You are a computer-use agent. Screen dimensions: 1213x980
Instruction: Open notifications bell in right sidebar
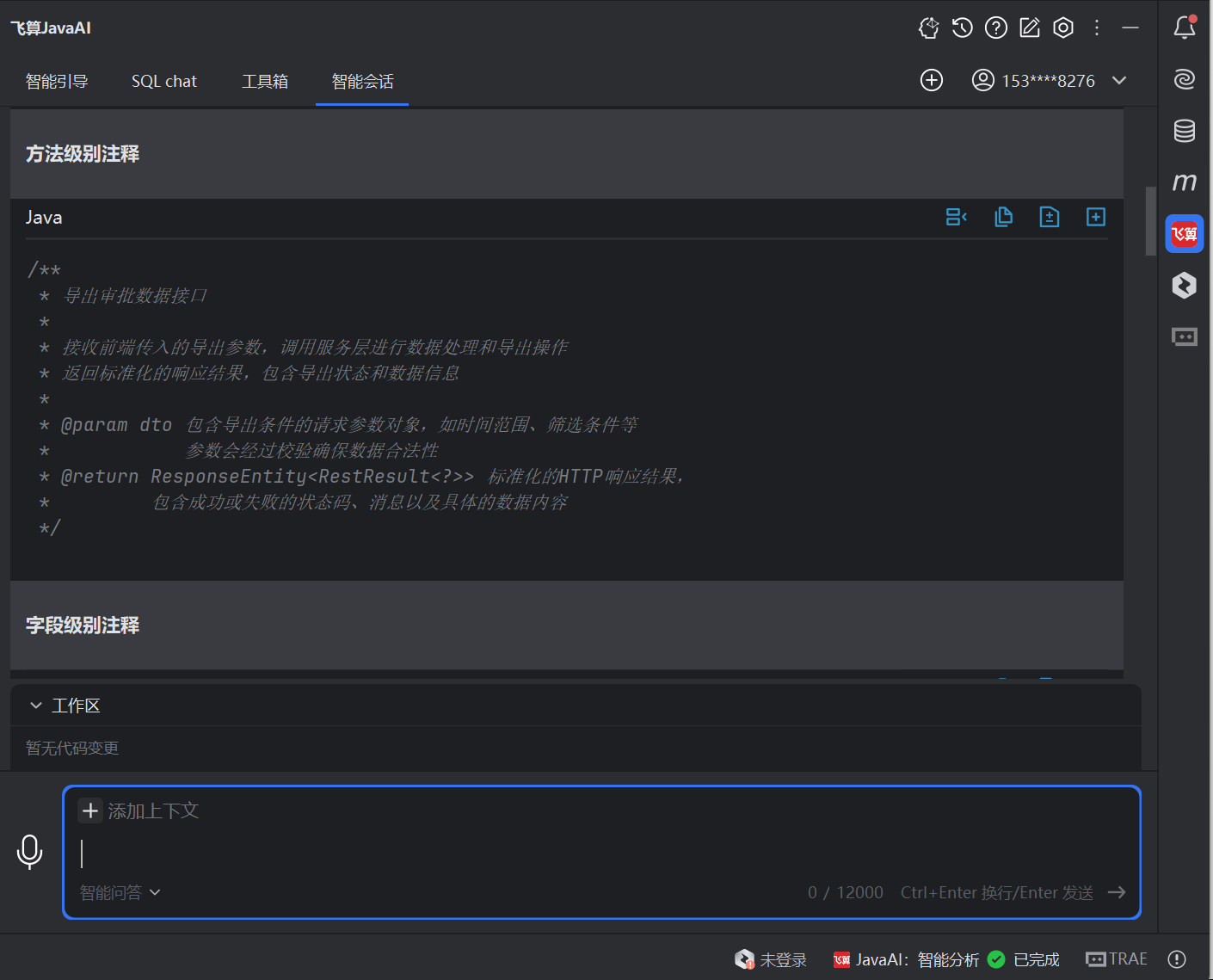pos(1185,28)
